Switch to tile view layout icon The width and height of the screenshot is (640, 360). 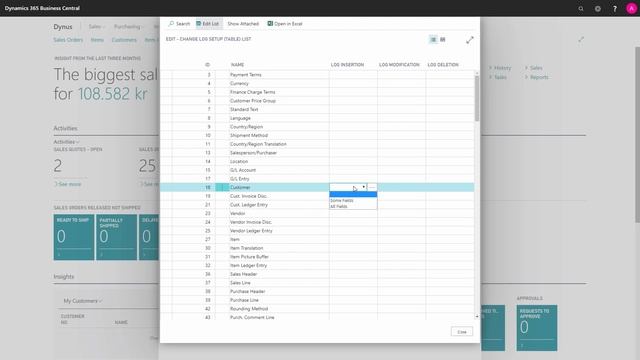pos(442,40)
